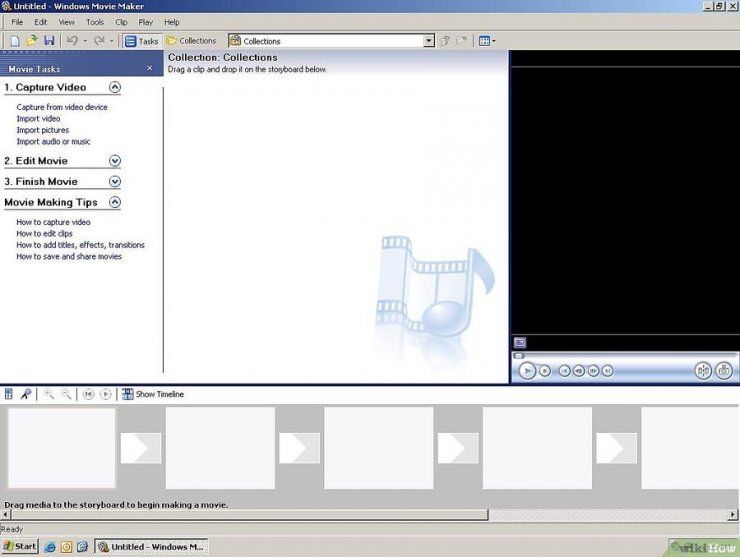Viewport: 740px width, 557px height.
Task: Click the Take Picture camera icon
Action: point(724,371)
